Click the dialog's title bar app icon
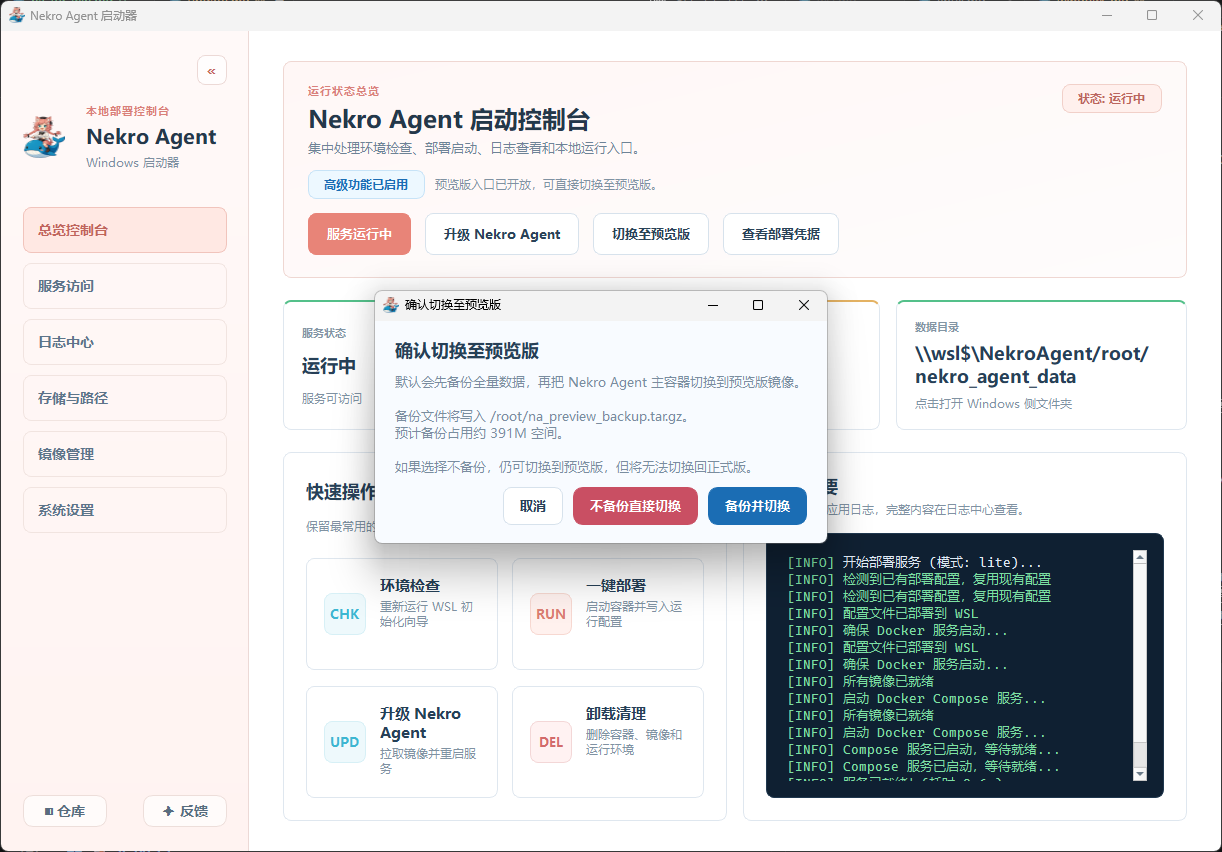Screen dimensions: 1222x852 [391, 305]
